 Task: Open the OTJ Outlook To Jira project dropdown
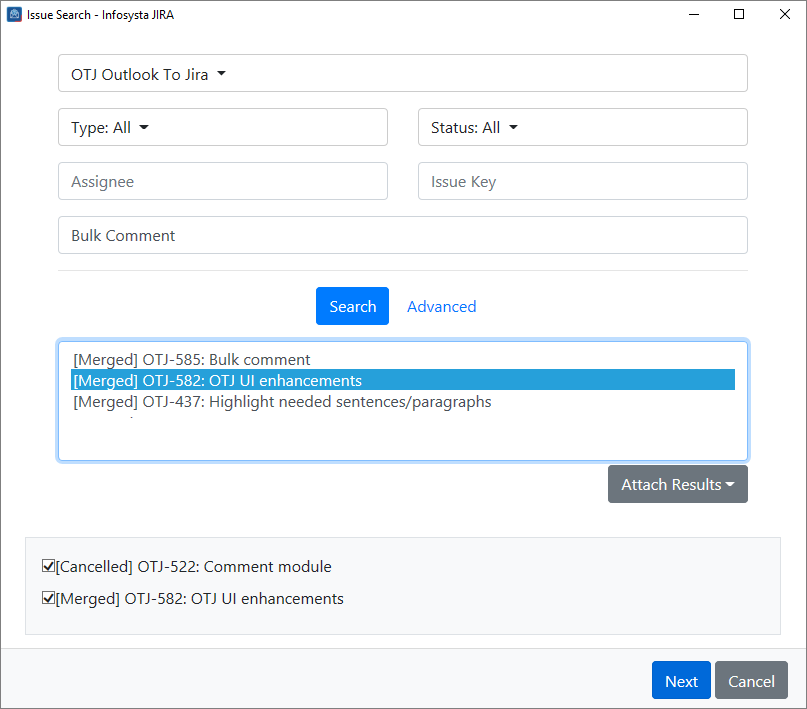(149, 74)
